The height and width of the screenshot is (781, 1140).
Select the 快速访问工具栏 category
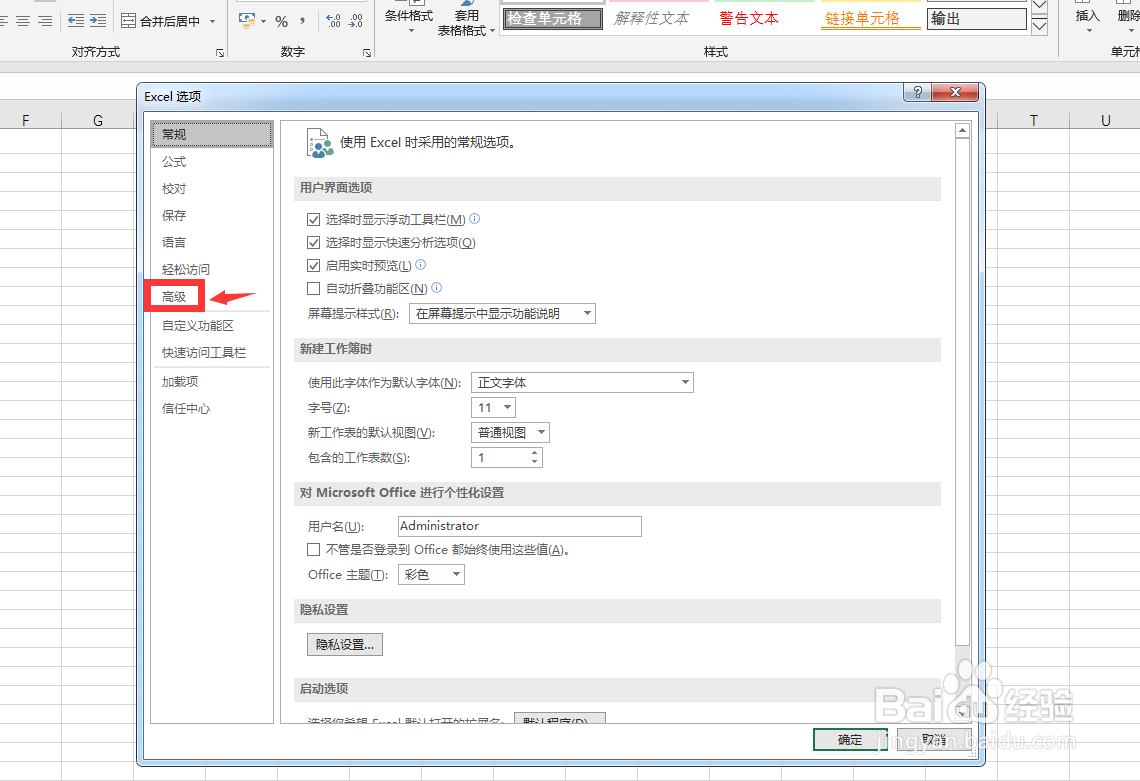point(212,353)
